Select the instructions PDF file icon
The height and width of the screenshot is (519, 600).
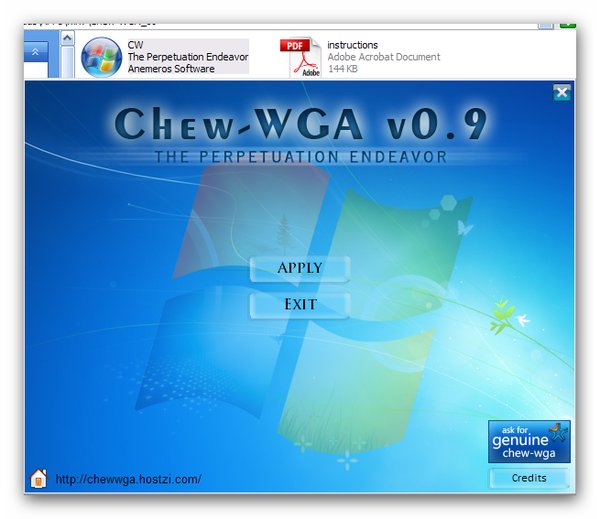click(x=301, y=57)
